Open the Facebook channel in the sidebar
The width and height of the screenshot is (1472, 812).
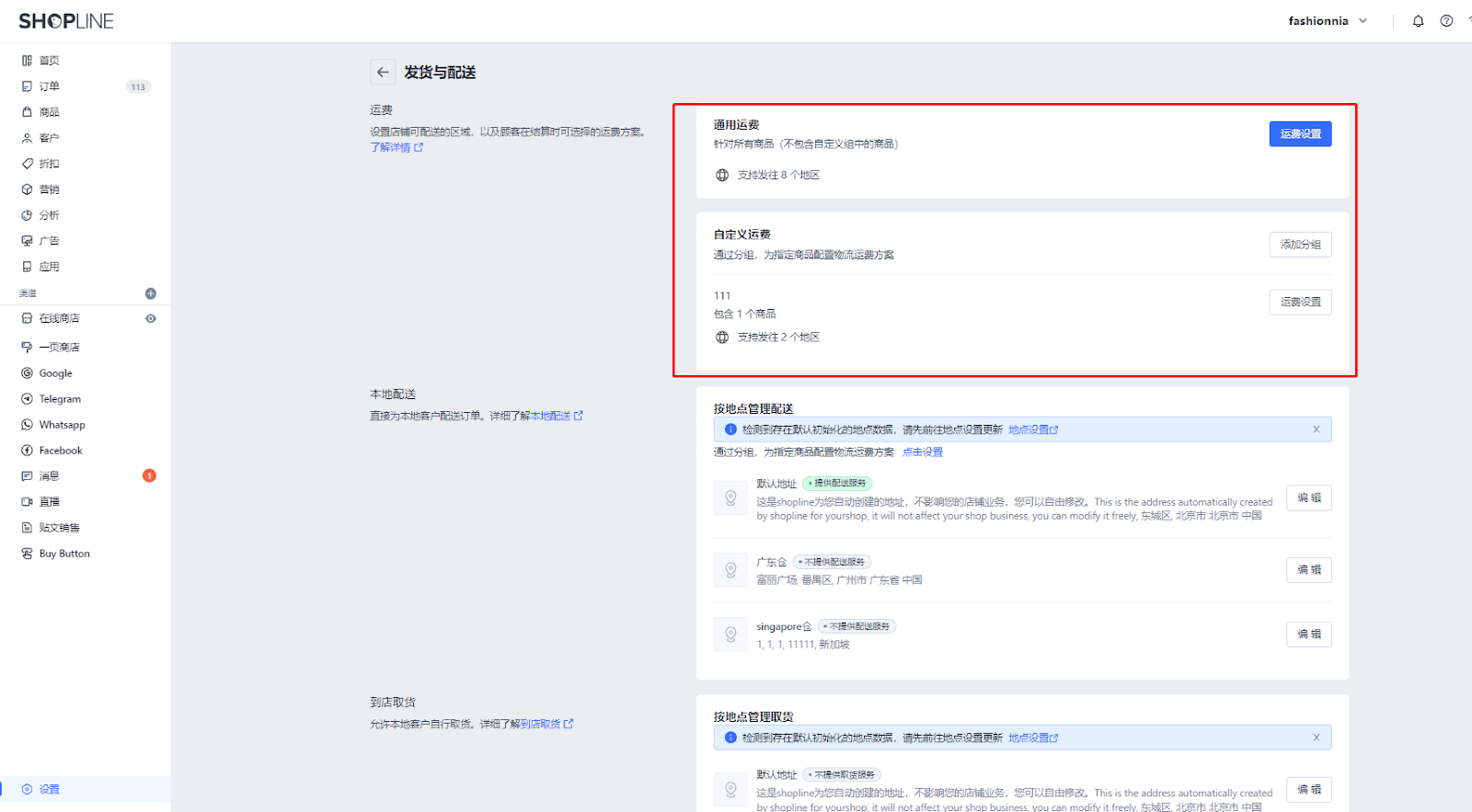61,451
